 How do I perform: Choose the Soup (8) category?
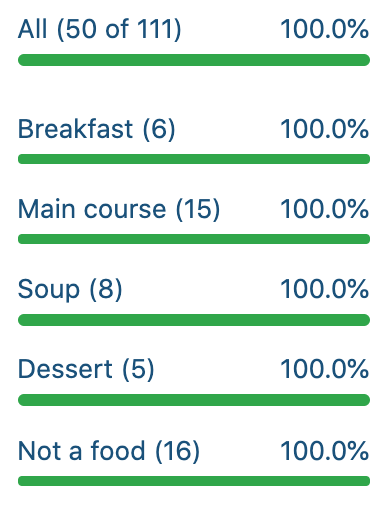[x=70, y=289]
